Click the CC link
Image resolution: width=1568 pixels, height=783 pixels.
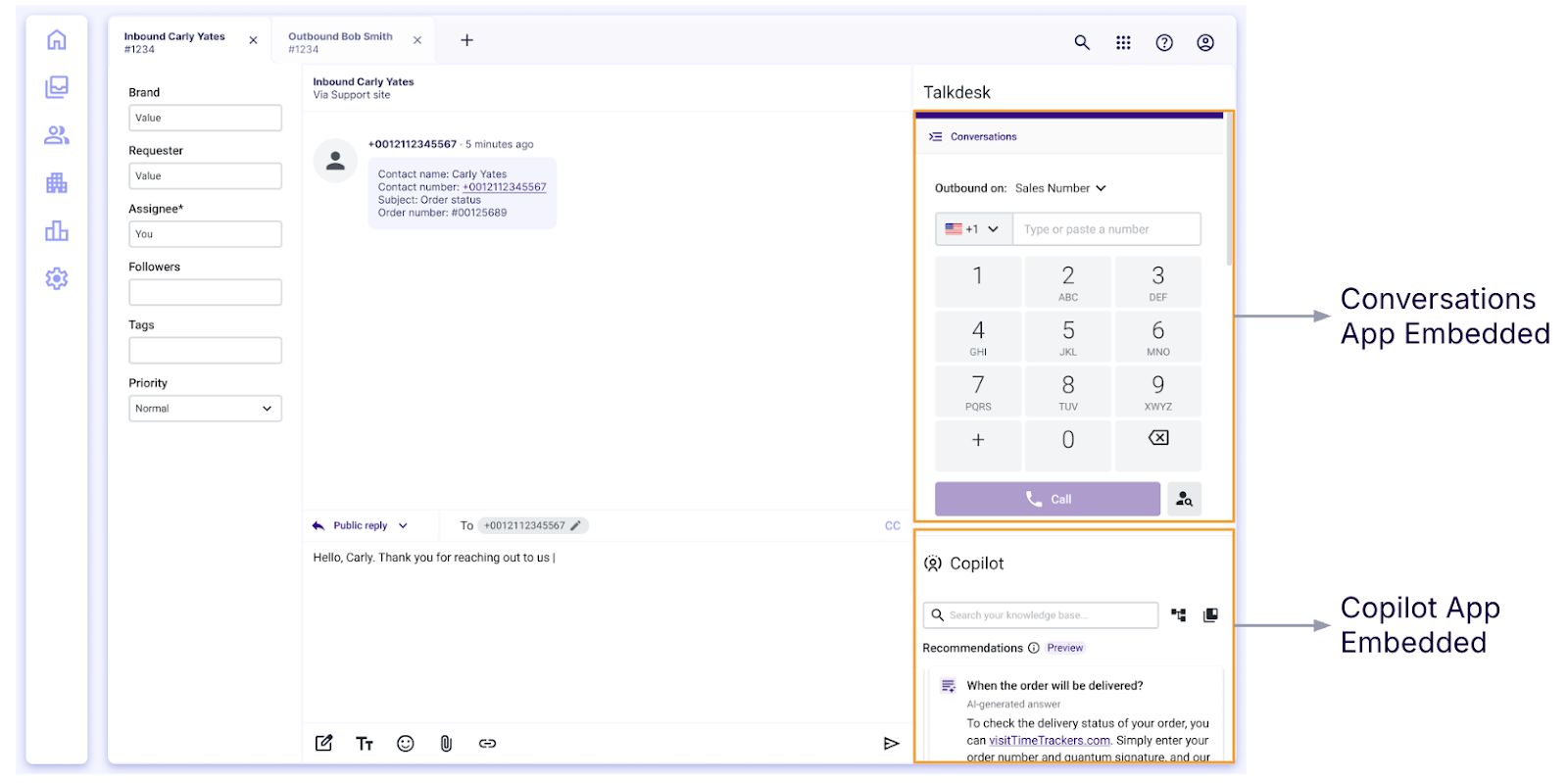[x=893, y=526]
